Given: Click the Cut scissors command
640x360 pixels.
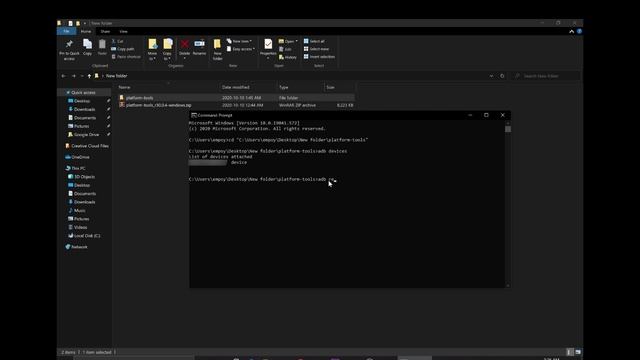Looking at the screenshot, I should 117,41.
